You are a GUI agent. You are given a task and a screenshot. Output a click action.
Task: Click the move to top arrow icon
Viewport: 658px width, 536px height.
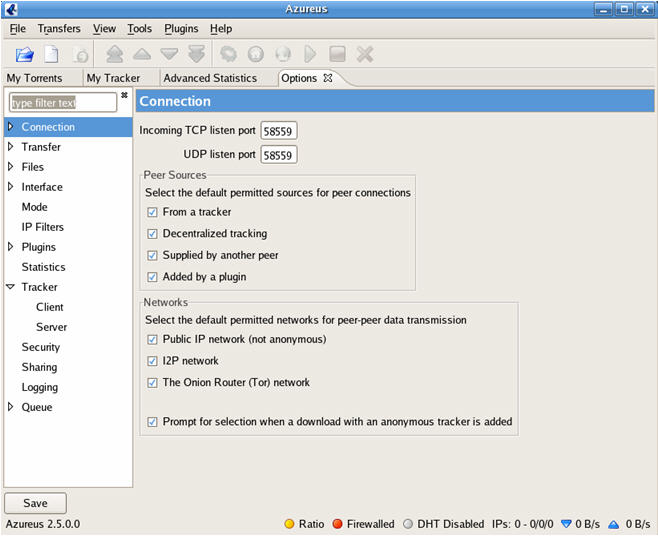pos(115,54)
